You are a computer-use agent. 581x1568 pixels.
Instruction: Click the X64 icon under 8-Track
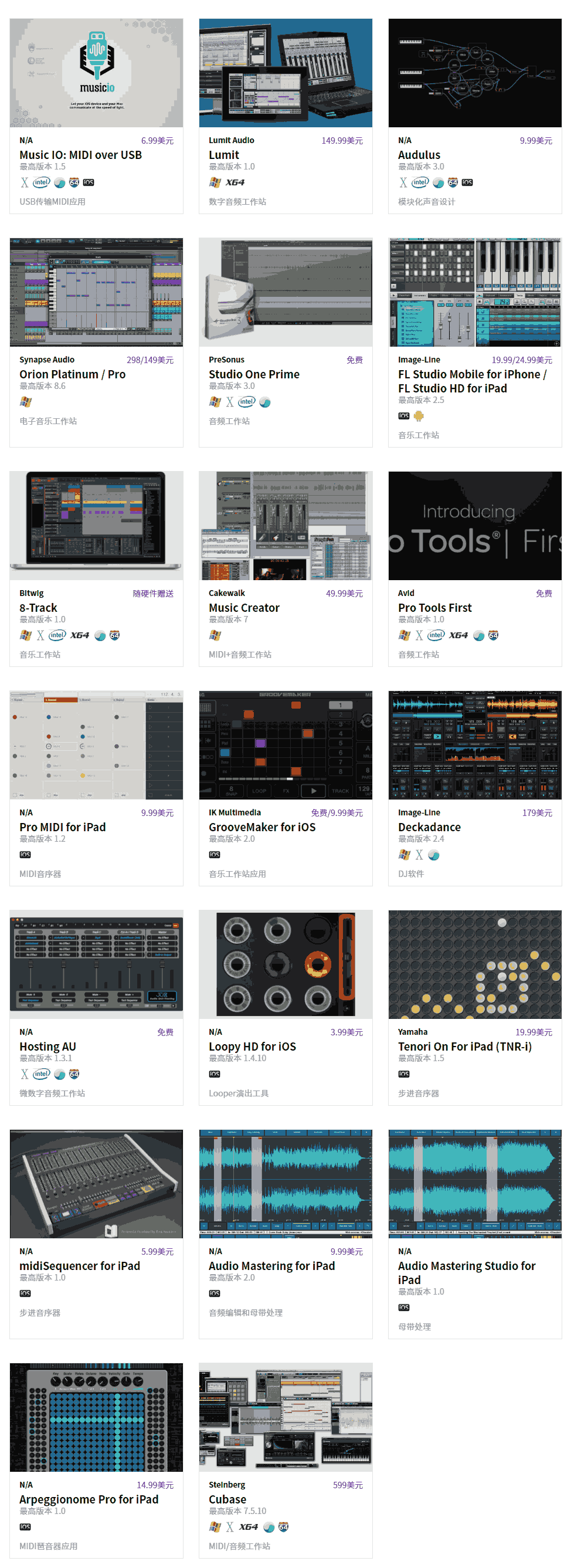point(80,635)
